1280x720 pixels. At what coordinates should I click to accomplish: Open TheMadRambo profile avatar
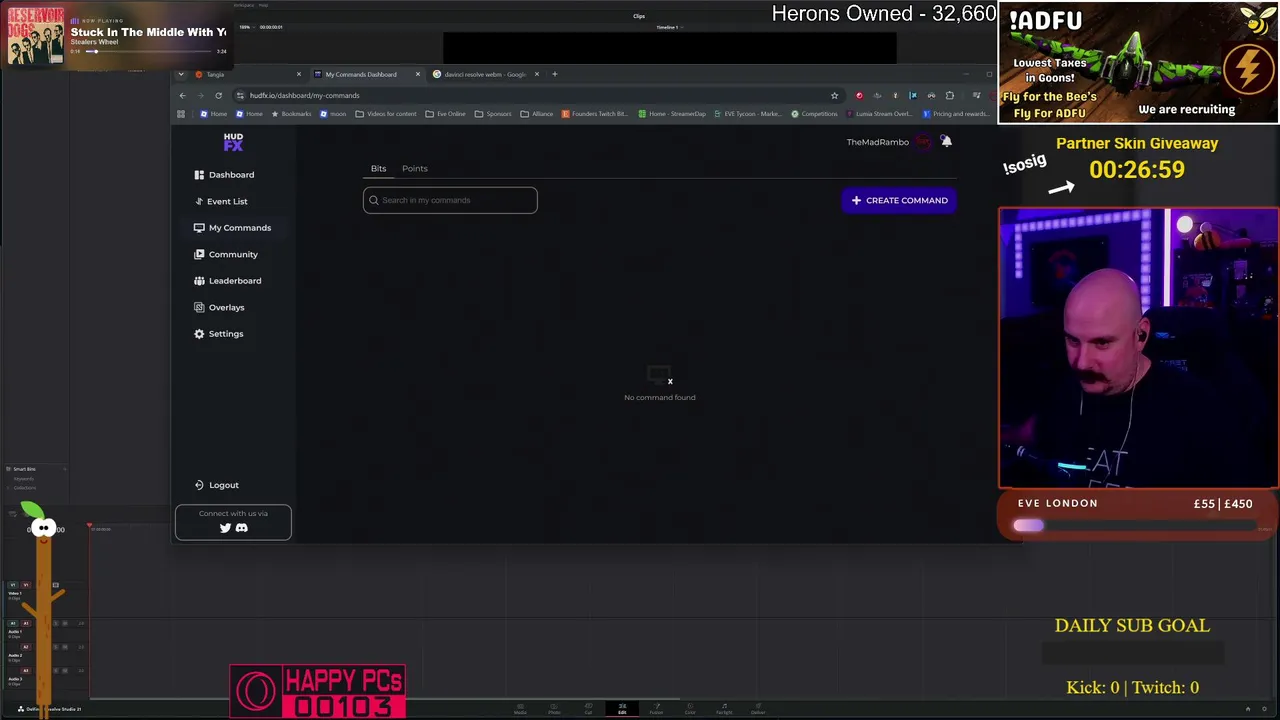(923, 142)
